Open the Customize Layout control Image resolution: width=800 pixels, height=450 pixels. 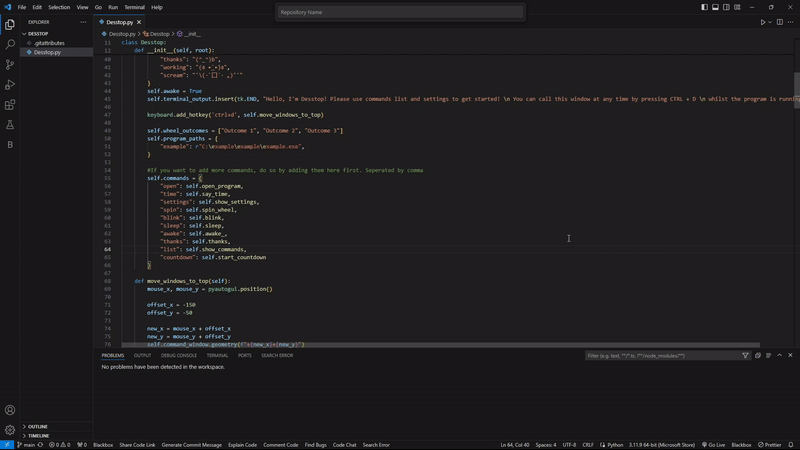[737, 7]
